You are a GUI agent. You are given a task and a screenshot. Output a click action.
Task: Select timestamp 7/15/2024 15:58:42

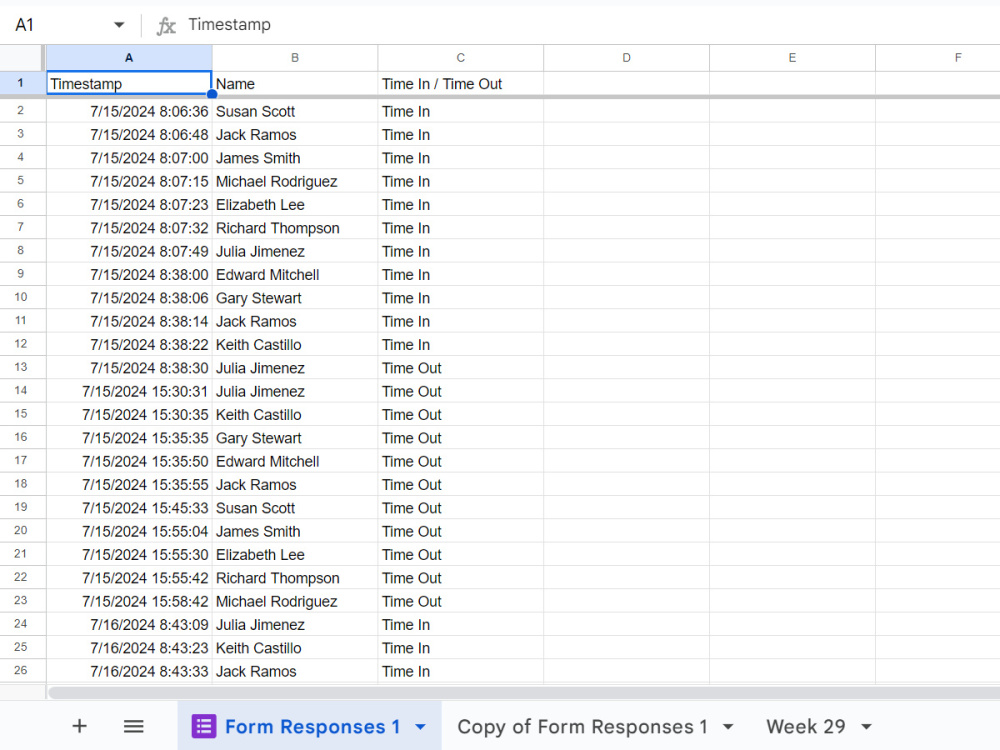pos(129,602)
